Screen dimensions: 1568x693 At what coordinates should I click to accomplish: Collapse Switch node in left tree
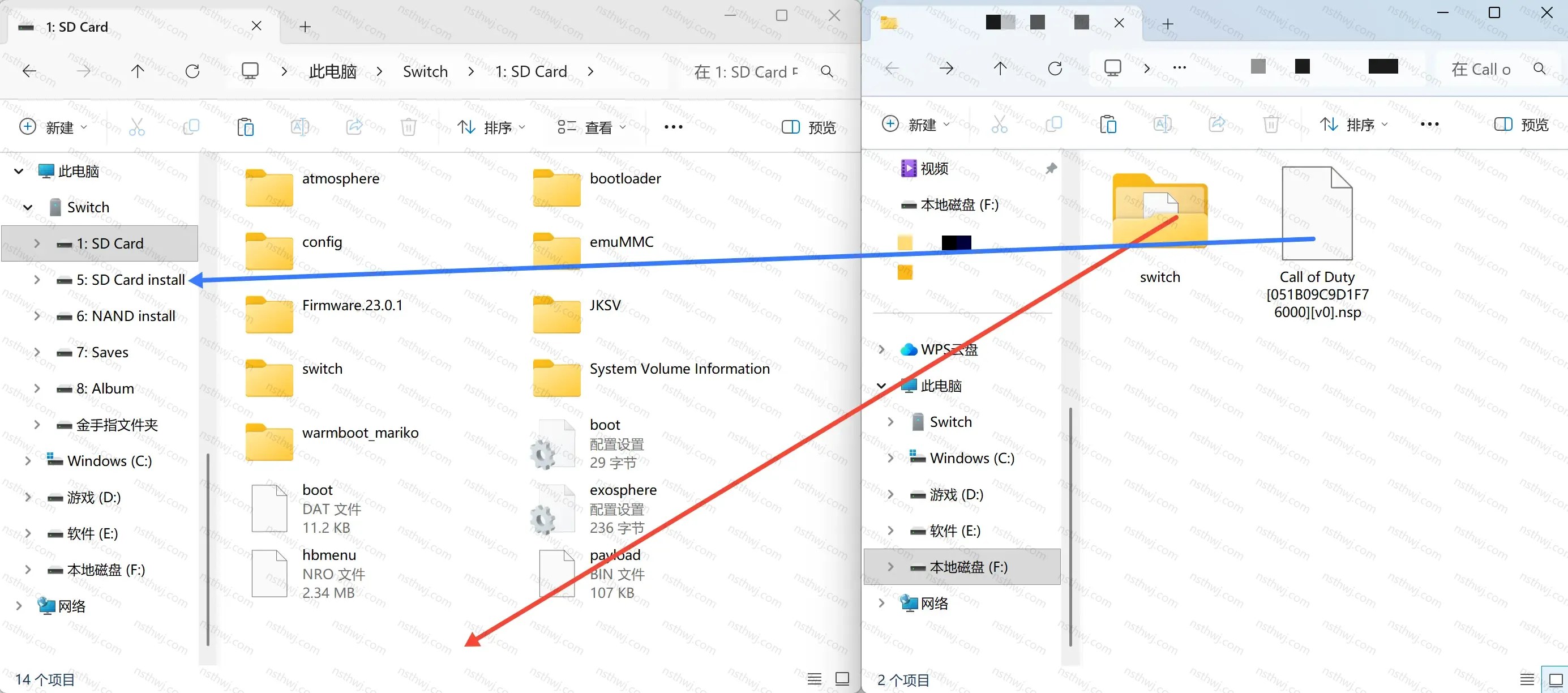click(27, 207)
